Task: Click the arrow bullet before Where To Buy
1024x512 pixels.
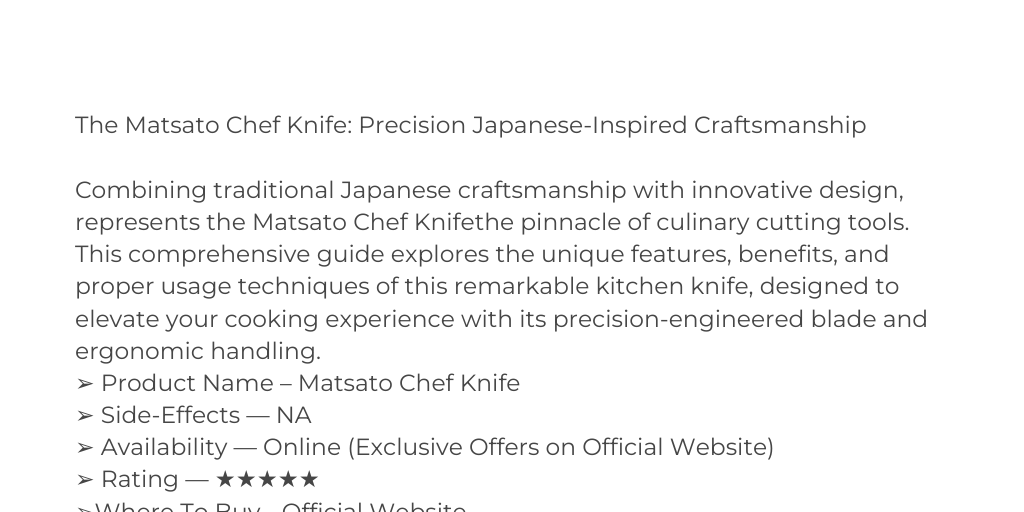Action: (85, 509)
